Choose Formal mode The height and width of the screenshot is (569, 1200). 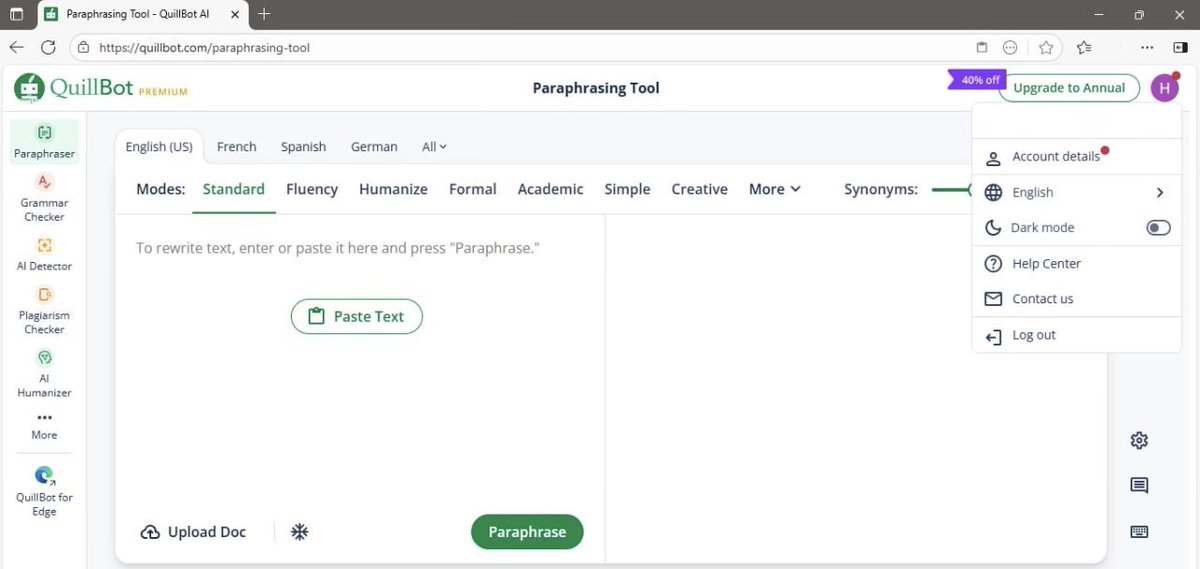click(x=473, y=189)
